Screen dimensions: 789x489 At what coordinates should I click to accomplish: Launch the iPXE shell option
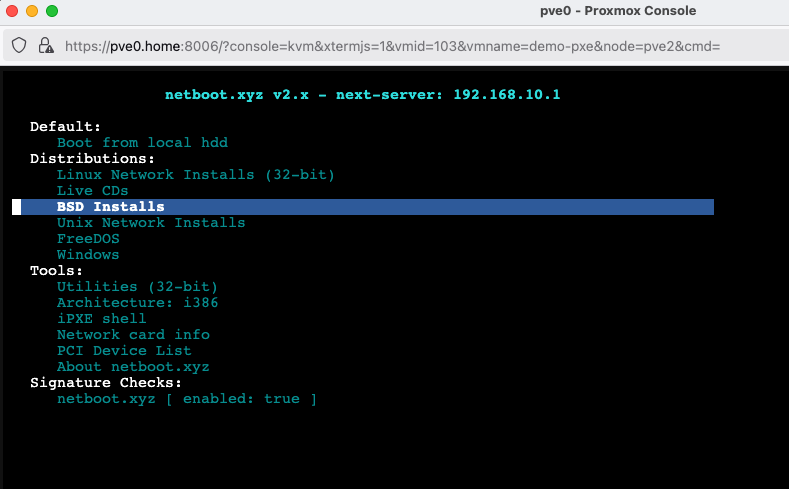tap(101, 319)
